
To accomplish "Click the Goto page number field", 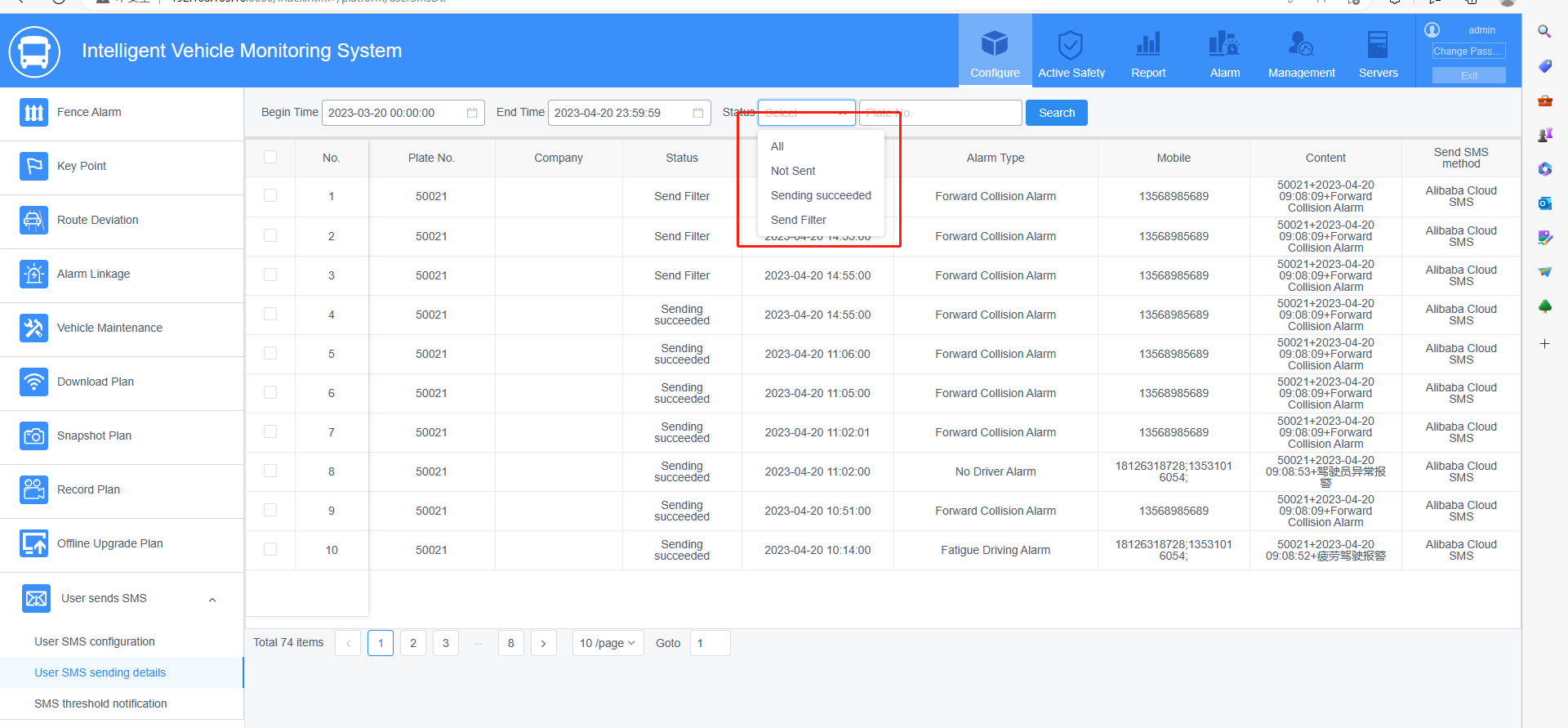I will pos(710,643).
